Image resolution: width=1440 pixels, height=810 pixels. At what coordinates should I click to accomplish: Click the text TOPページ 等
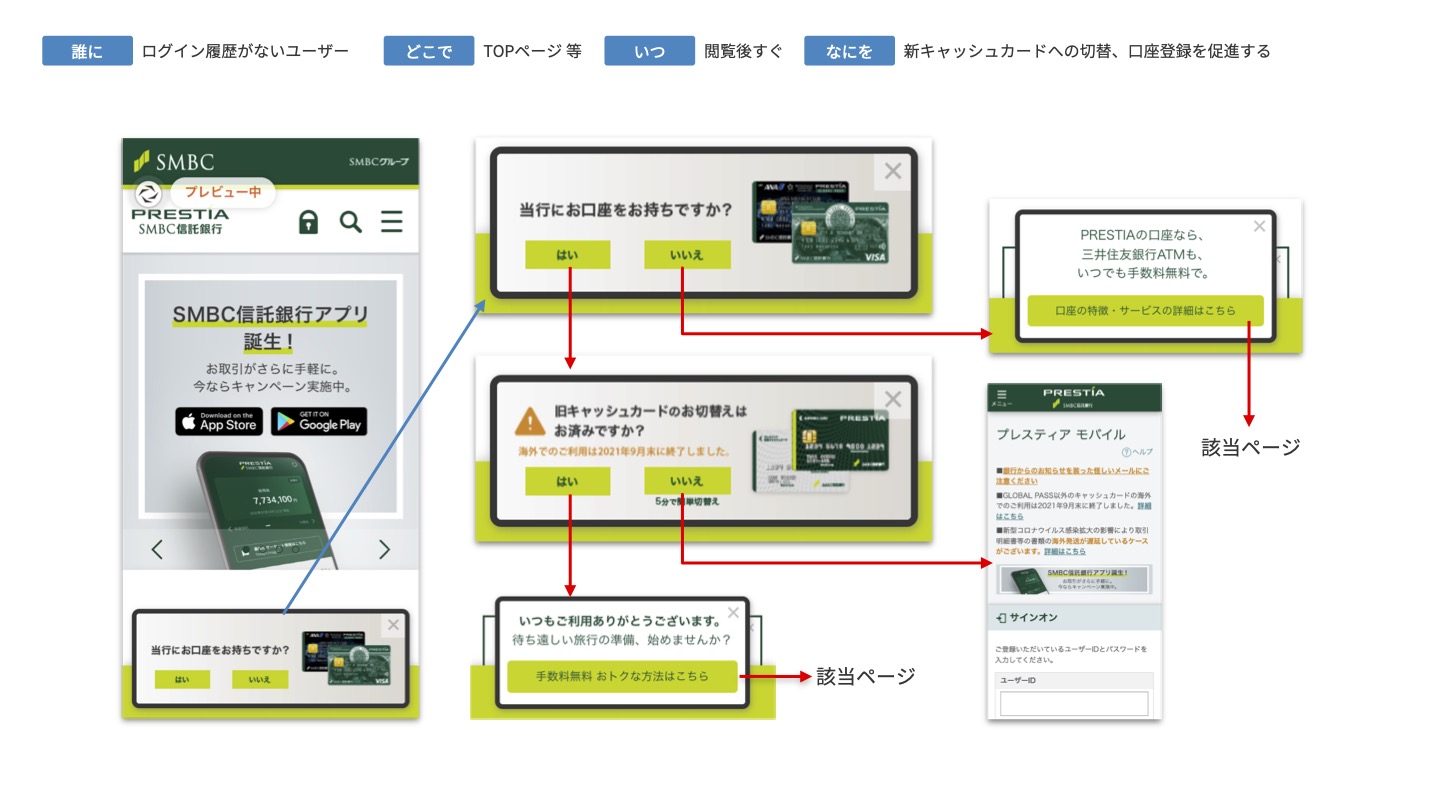(x=532, y=51)
